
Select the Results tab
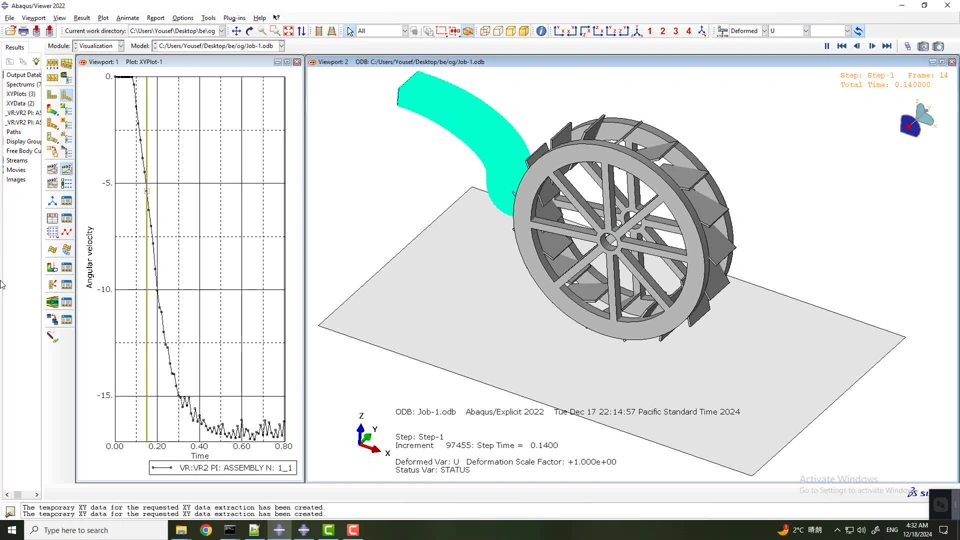tap(15, 47)
